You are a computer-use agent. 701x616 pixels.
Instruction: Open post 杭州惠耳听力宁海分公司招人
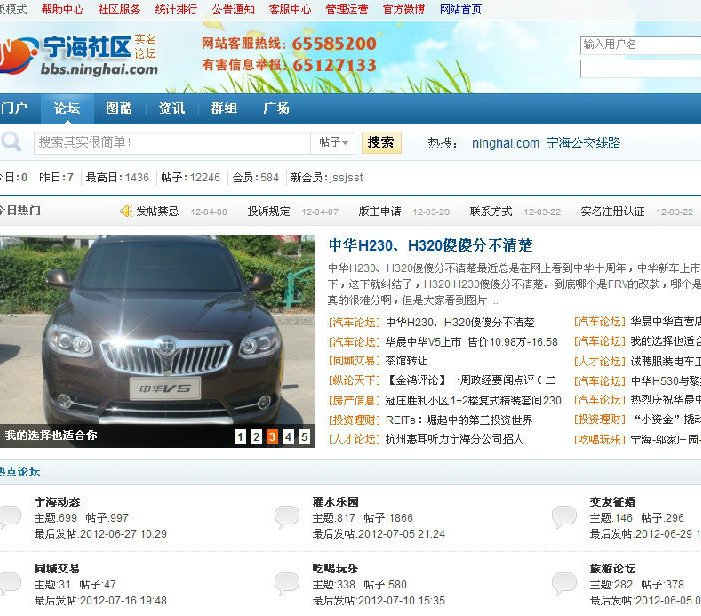click(x=454, y=439)
